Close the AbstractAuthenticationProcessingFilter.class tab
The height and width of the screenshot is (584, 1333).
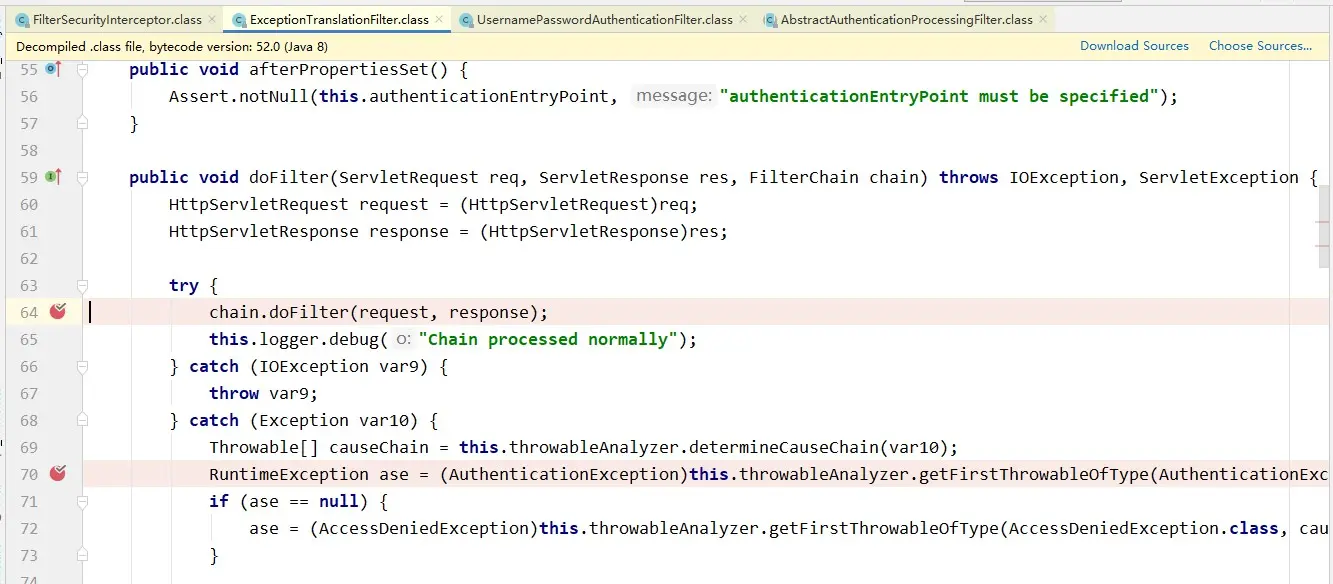(1044, 20)
